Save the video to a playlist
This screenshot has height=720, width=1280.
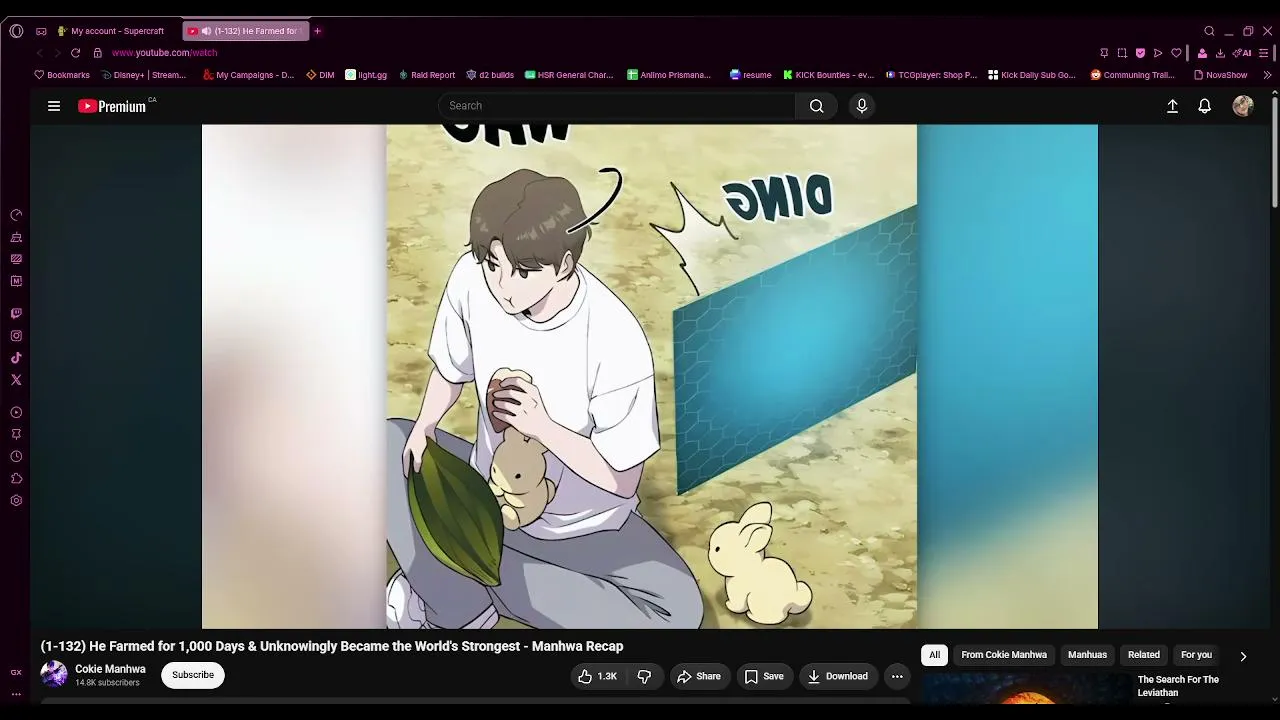tap(764, 676)
